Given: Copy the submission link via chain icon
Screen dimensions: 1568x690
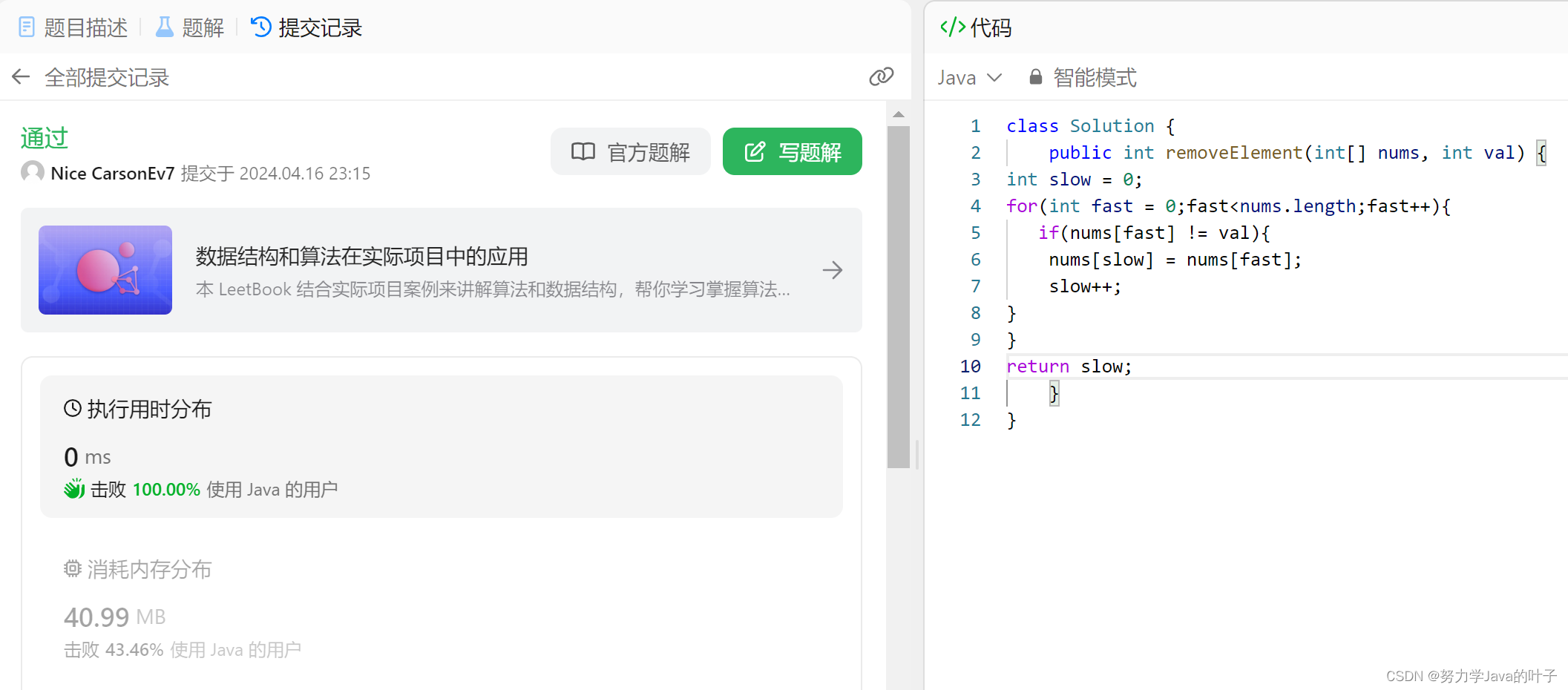Looking at the screenshot, I should [881, 76].
